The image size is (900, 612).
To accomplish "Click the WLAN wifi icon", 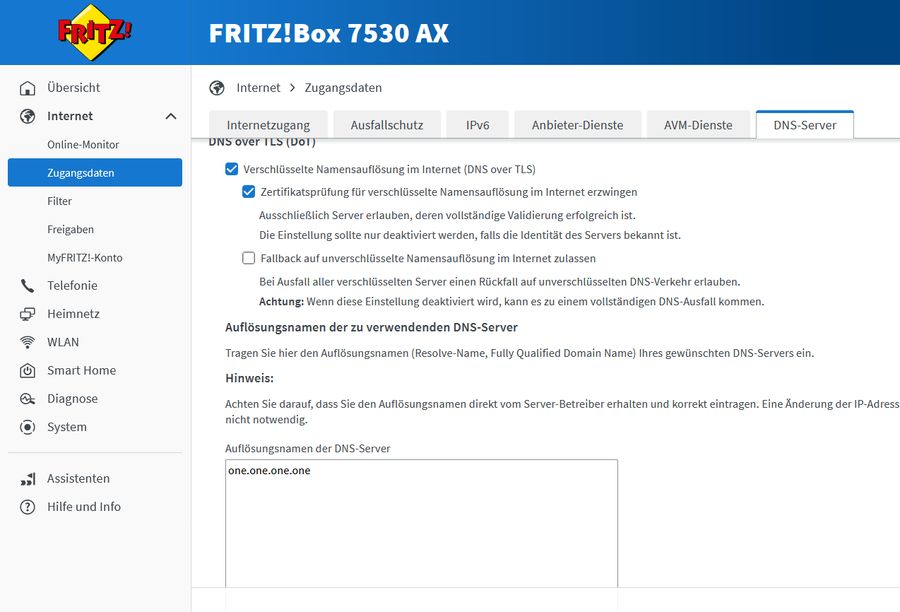I will (x=28, y=342).
